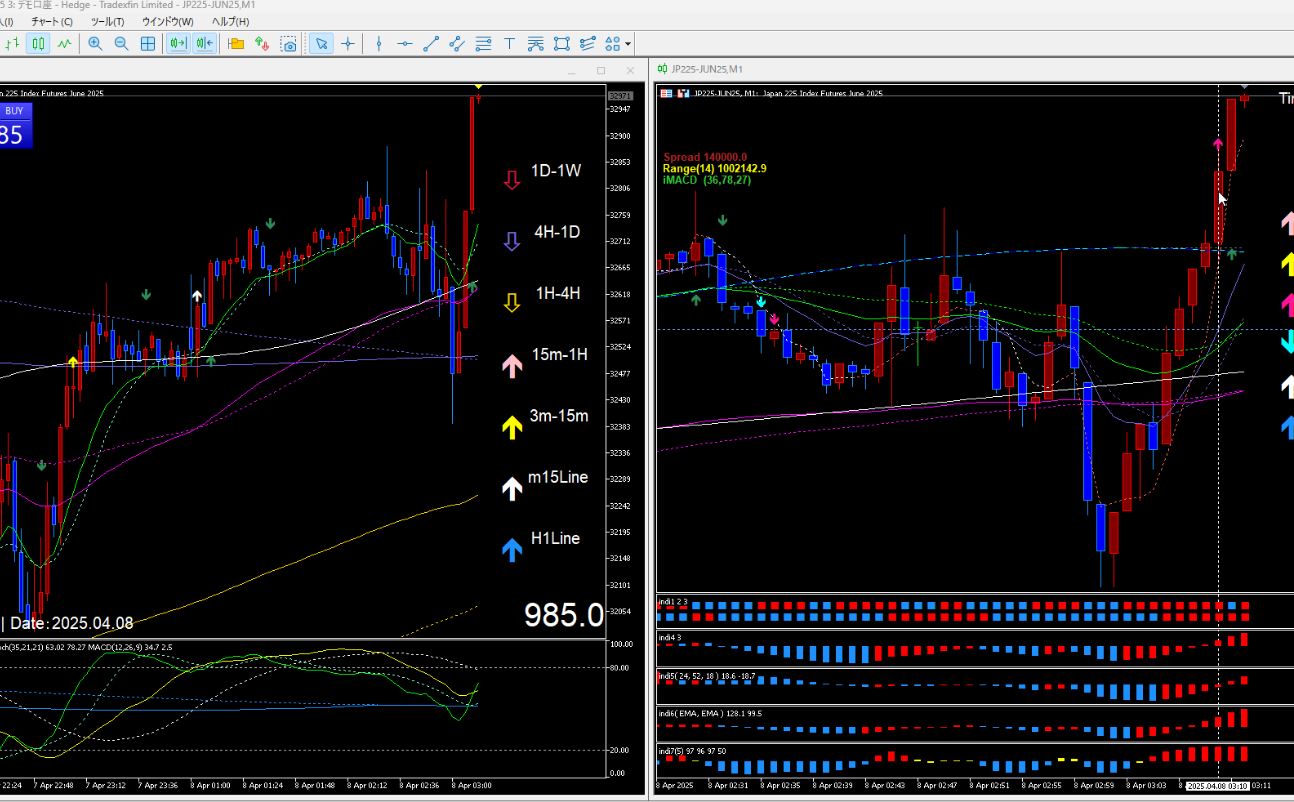Click the zoom in magnifier
This screenshot has width=1294, height=802.
click(95, 43)
